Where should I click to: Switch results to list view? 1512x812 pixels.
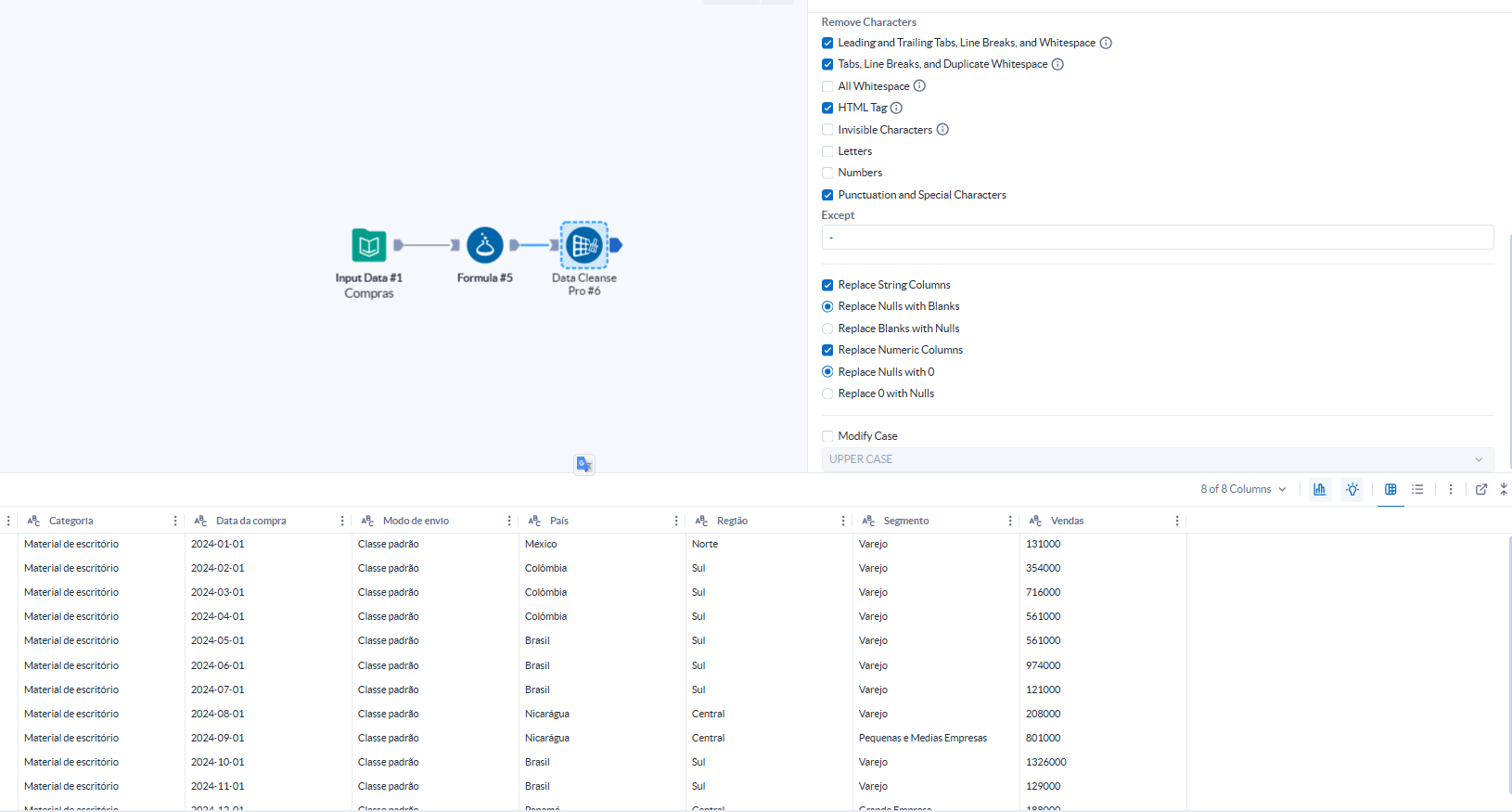tap(1417, 489)
